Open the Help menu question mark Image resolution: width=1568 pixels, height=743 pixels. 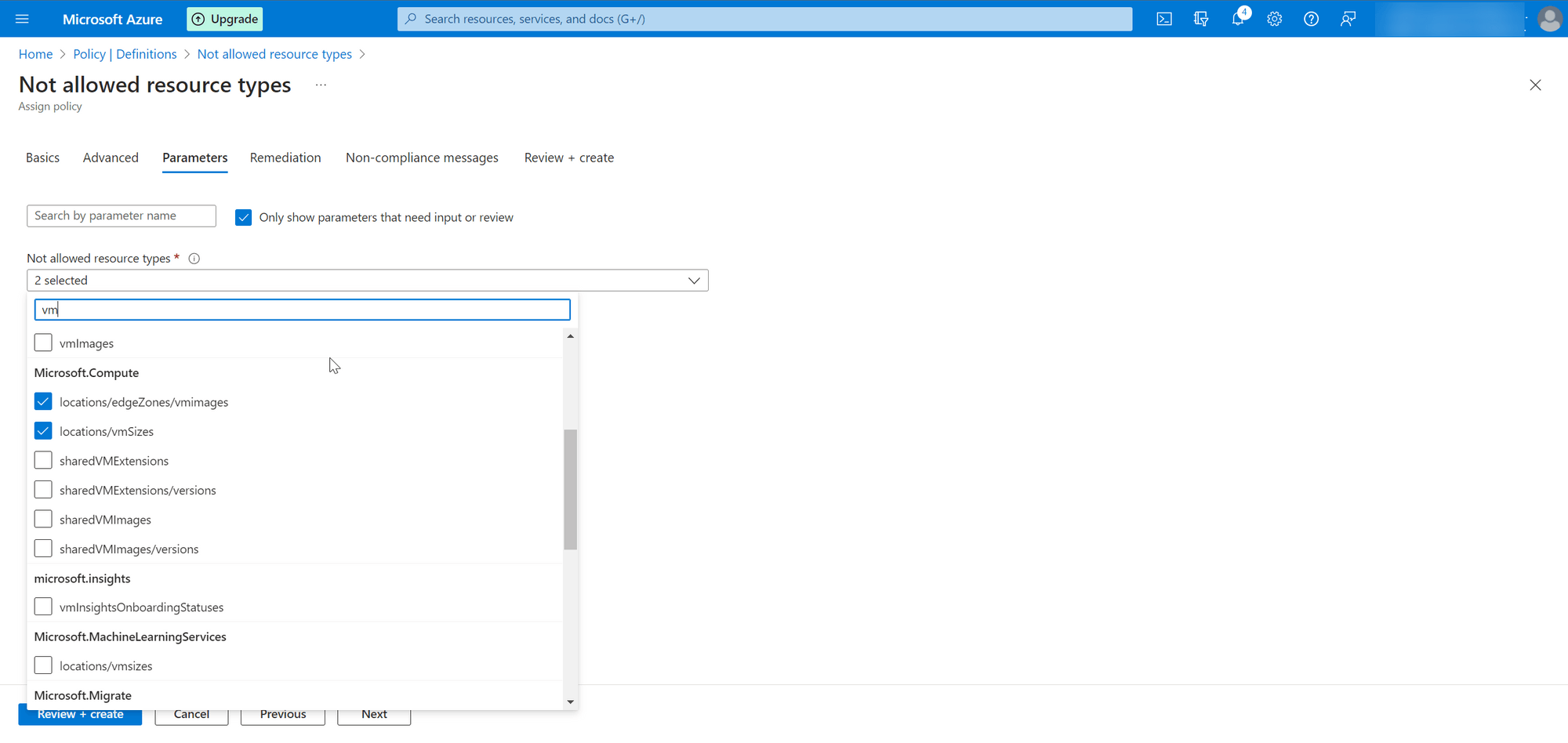click(1311, 19)
